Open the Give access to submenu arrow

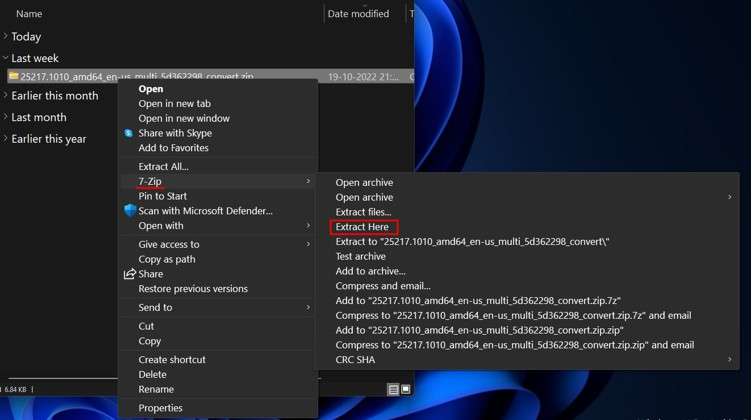(x=308, y=244)
